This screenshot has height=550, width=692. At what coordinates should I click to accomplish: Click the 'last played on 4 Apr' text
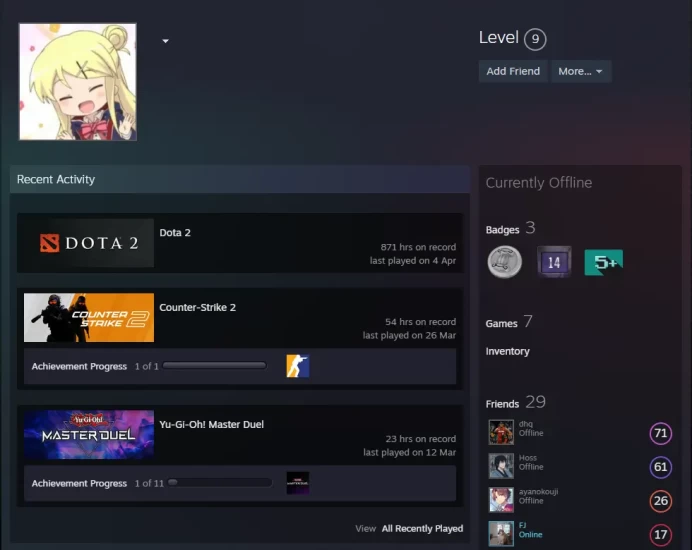tap(413, 261)
